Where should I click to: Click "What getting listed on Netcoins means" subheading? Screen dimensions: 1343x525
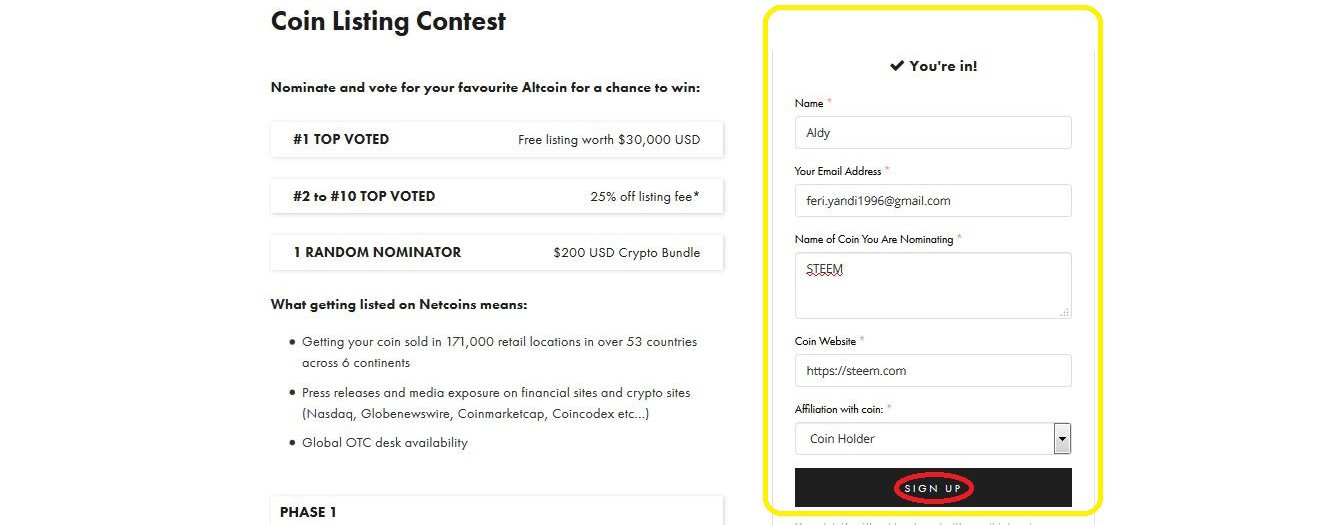[399, 305]
